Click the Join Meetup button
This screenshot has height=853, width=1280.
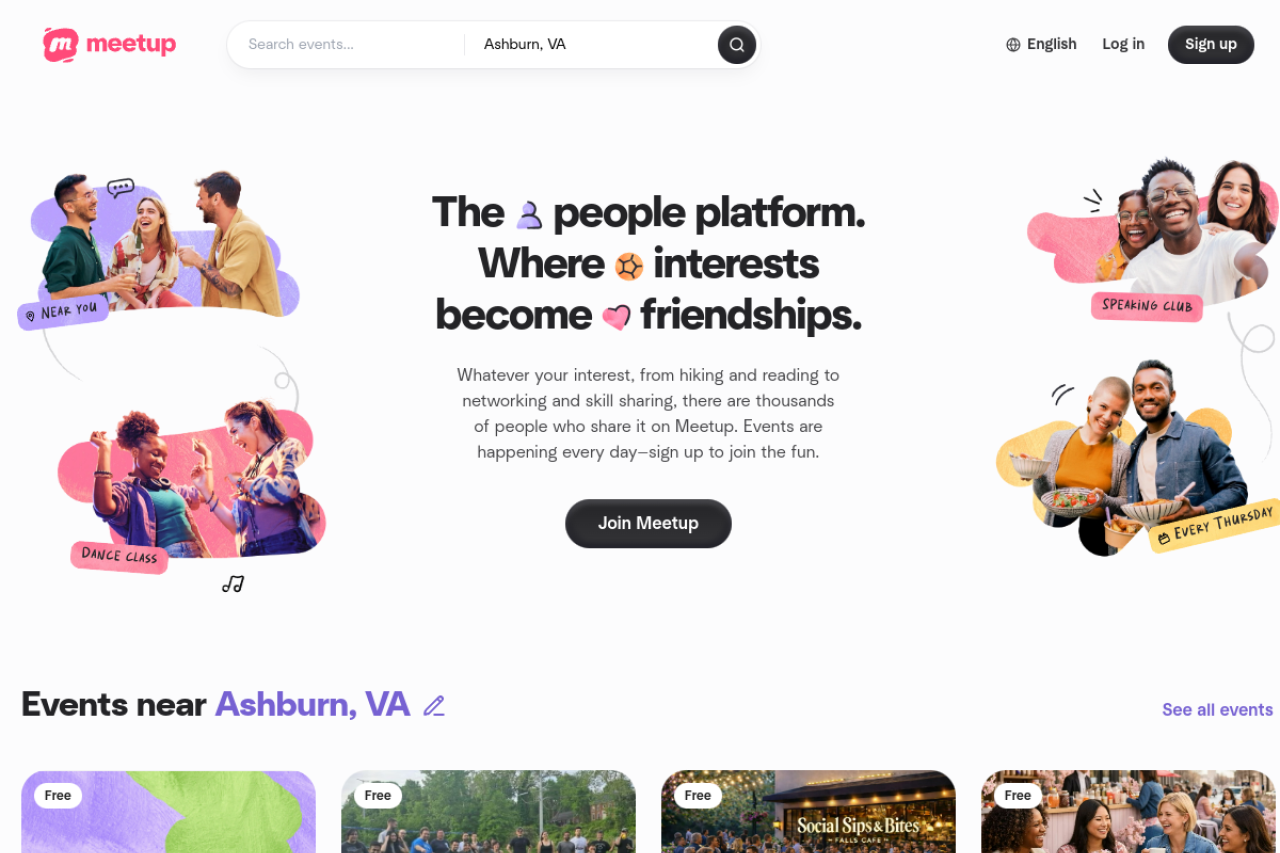648,523
